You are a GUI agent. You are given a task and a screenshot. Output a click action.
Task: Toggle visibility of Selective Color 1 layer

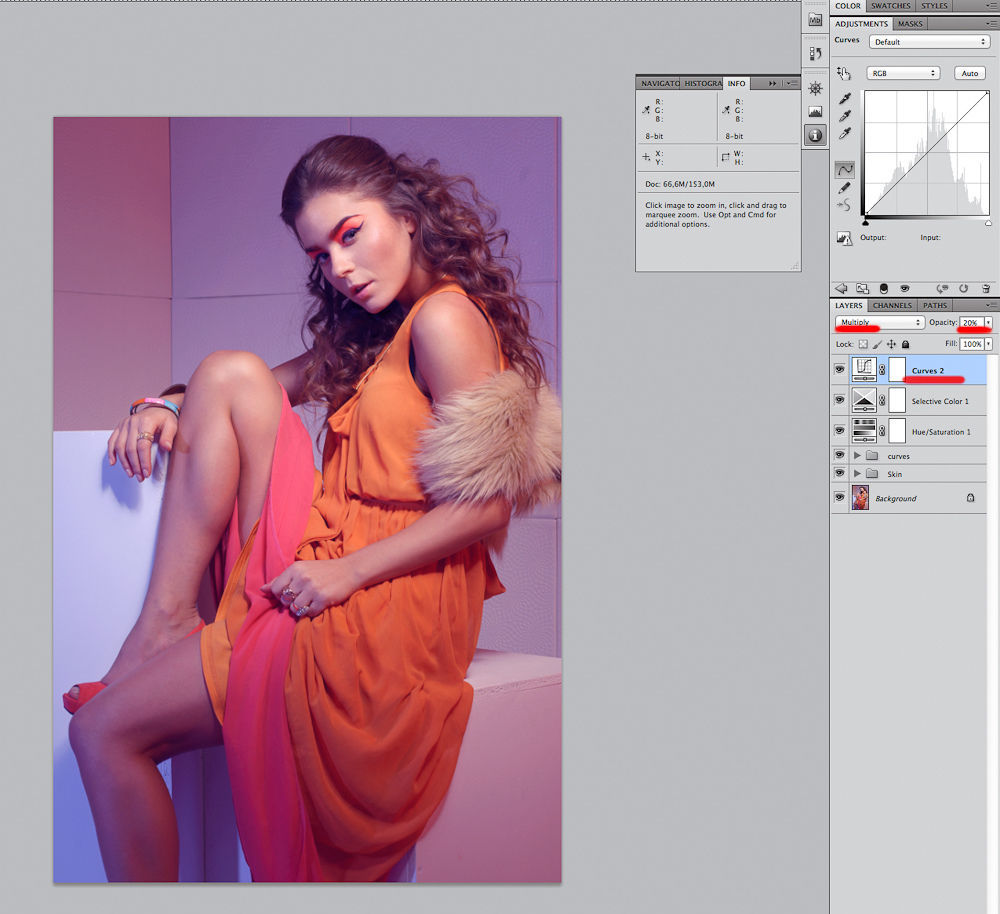click(x=840, y=400)
